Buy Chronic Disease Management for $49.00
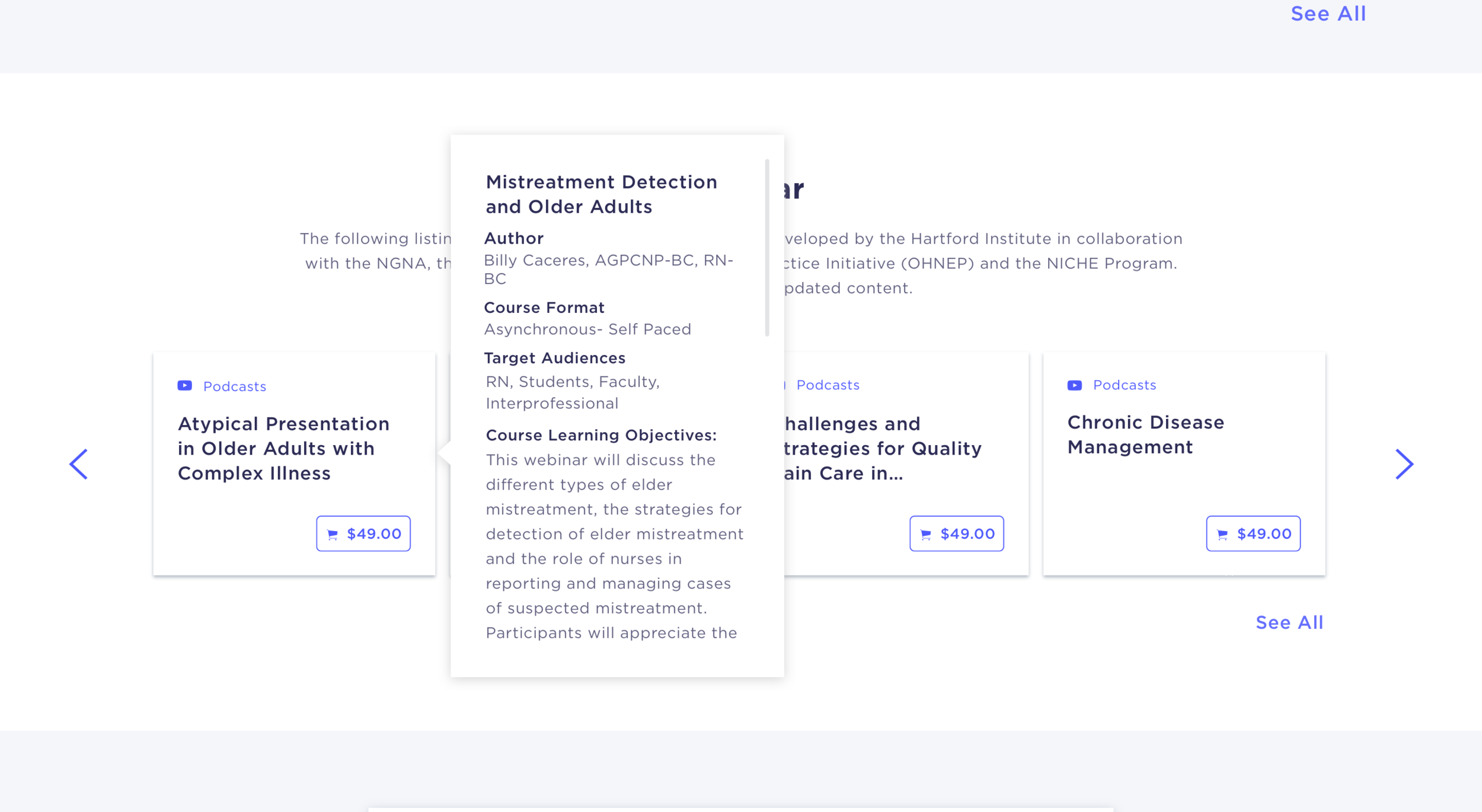The width and height of the screenshot is (1482, 812). 1253,533
